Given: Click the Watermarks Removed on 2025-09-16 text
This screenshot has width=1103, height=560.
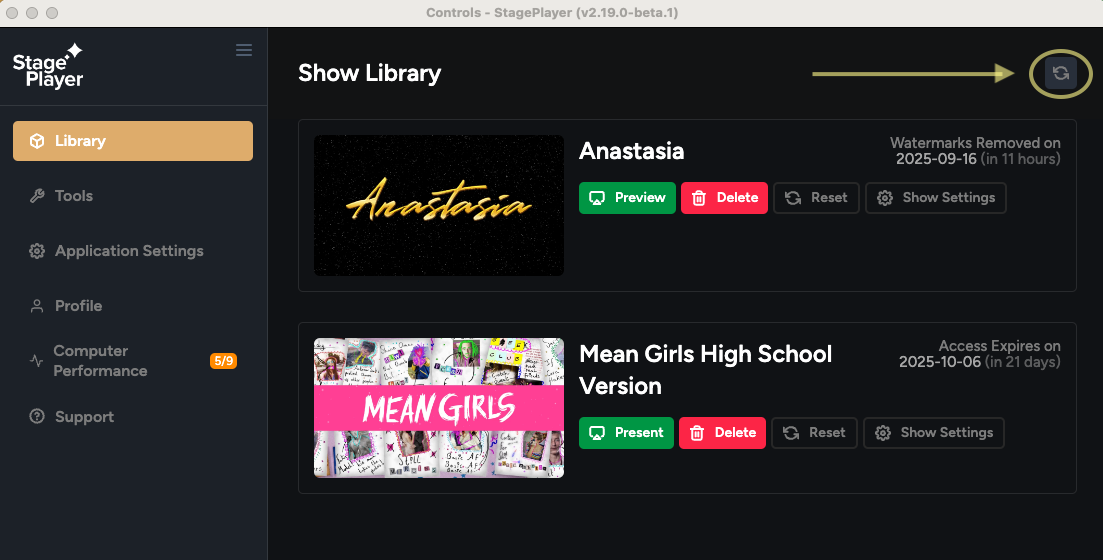Looking at the screenshot, I should pyautogui.click(x=975, y=151).
